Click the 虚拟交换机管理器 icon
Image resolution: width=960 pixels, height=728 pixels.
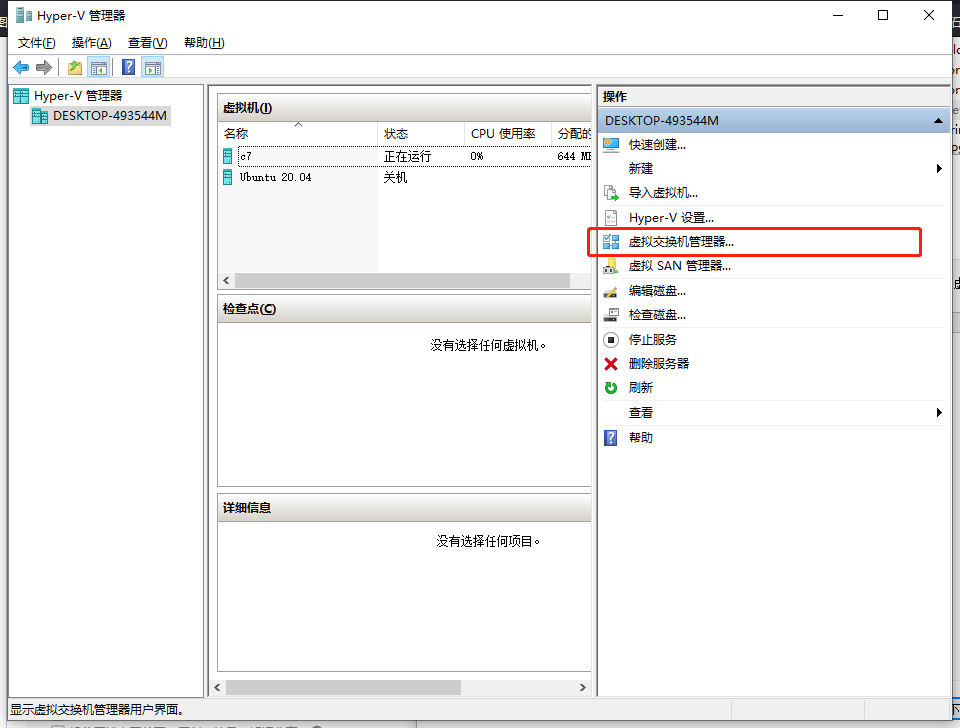point(611,242)
